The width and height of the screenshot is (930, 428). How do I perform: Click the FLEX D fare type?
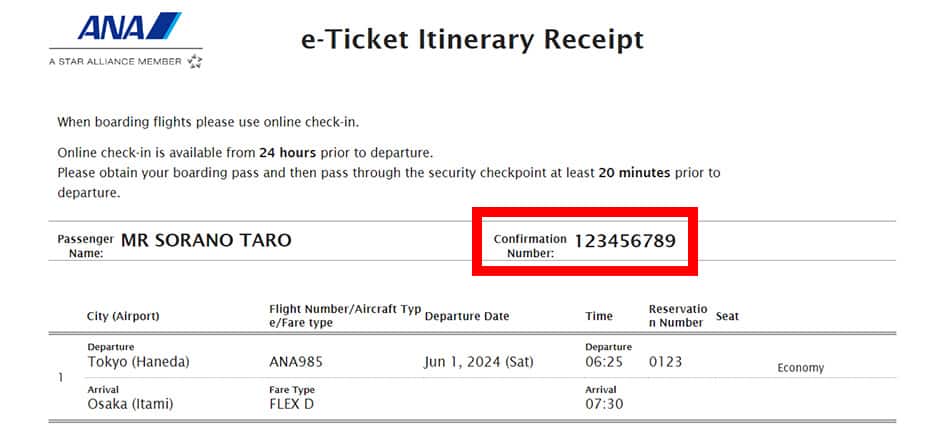291,404
